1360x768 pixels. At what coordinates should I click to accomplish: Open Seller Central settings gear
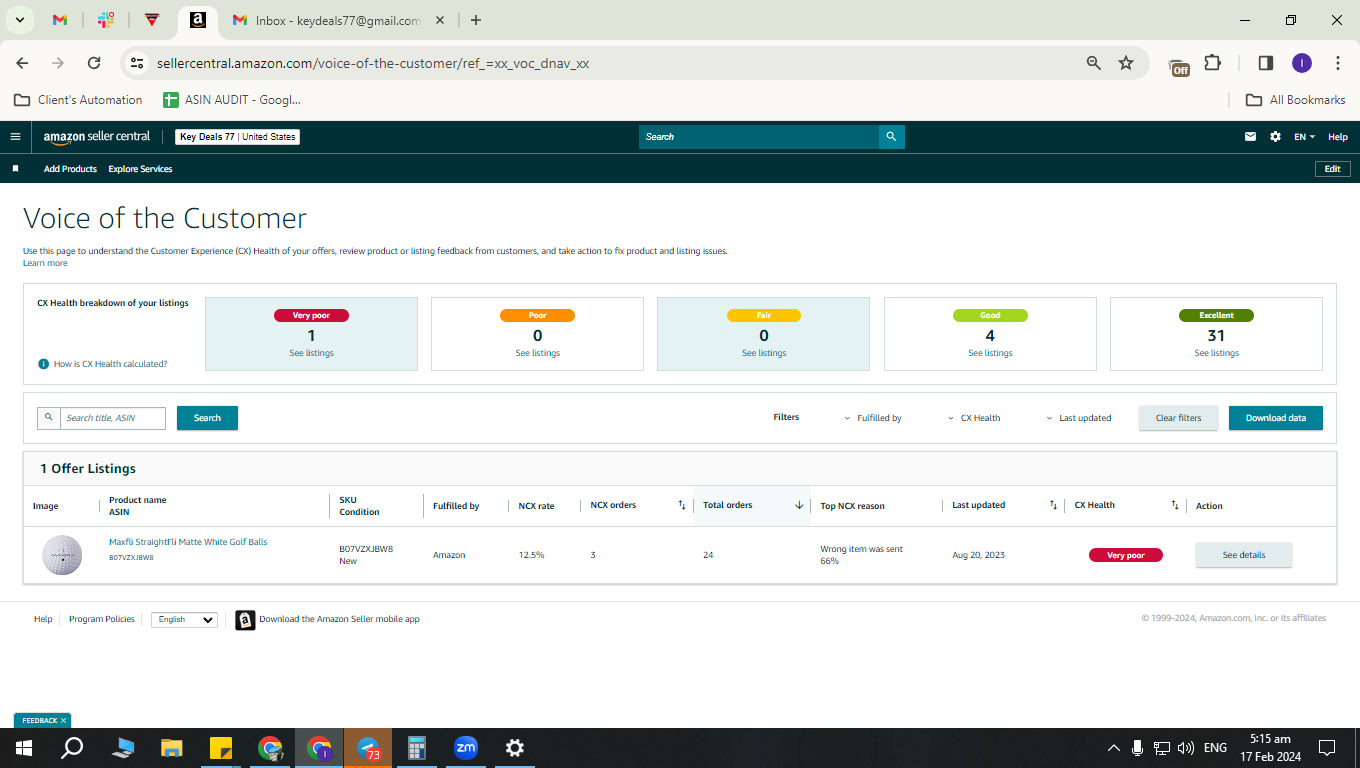point(1275,137)
